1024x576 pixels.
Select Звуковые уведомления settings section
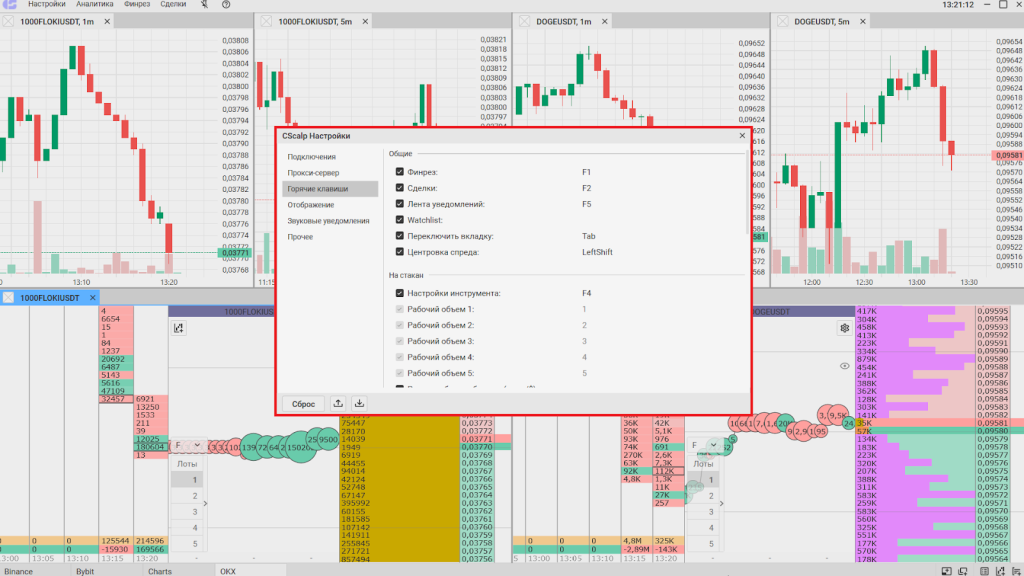328,221
